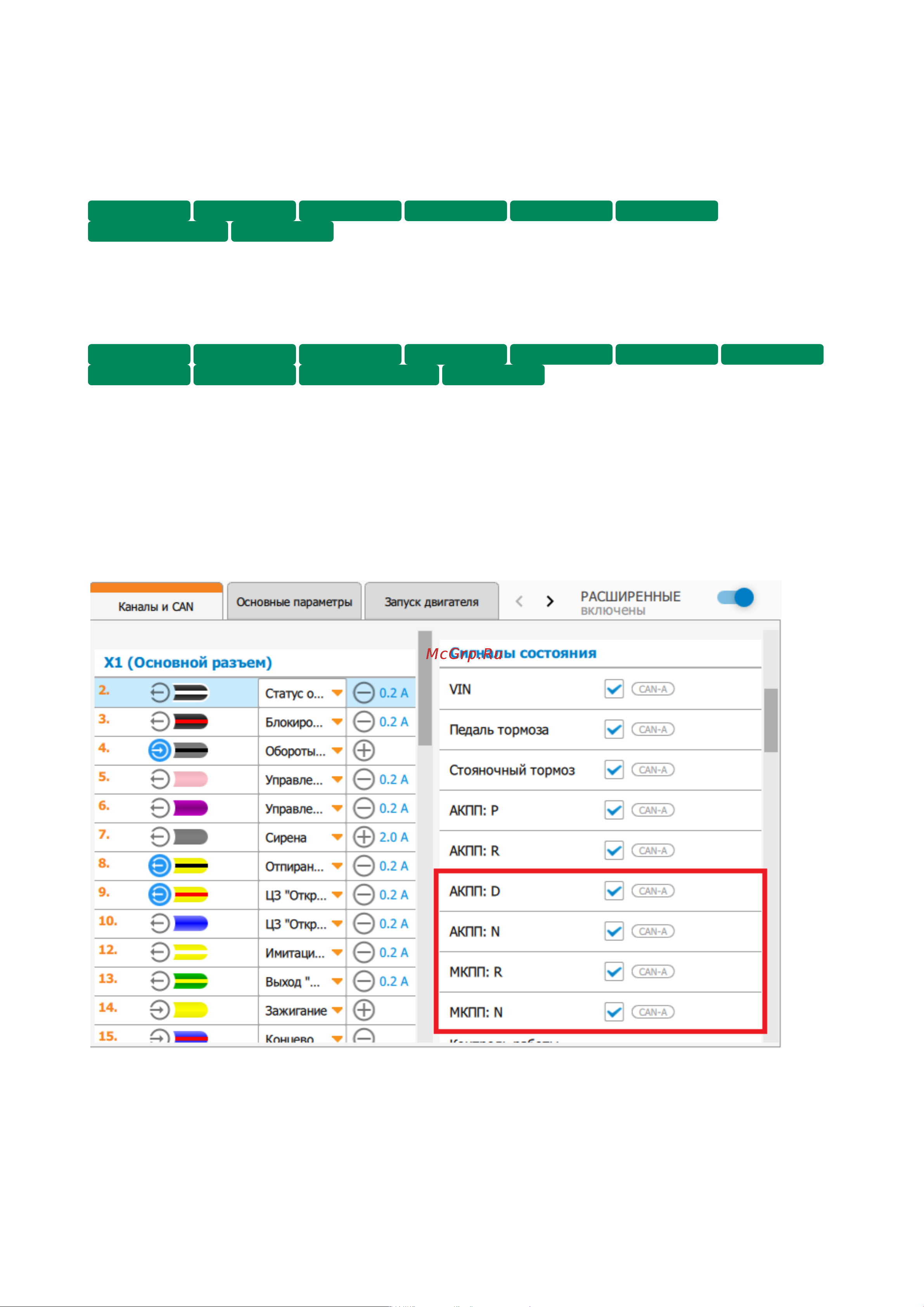Toggle polarity minus icon on channel 3
924x1307 pixels.
click(364, 722)
